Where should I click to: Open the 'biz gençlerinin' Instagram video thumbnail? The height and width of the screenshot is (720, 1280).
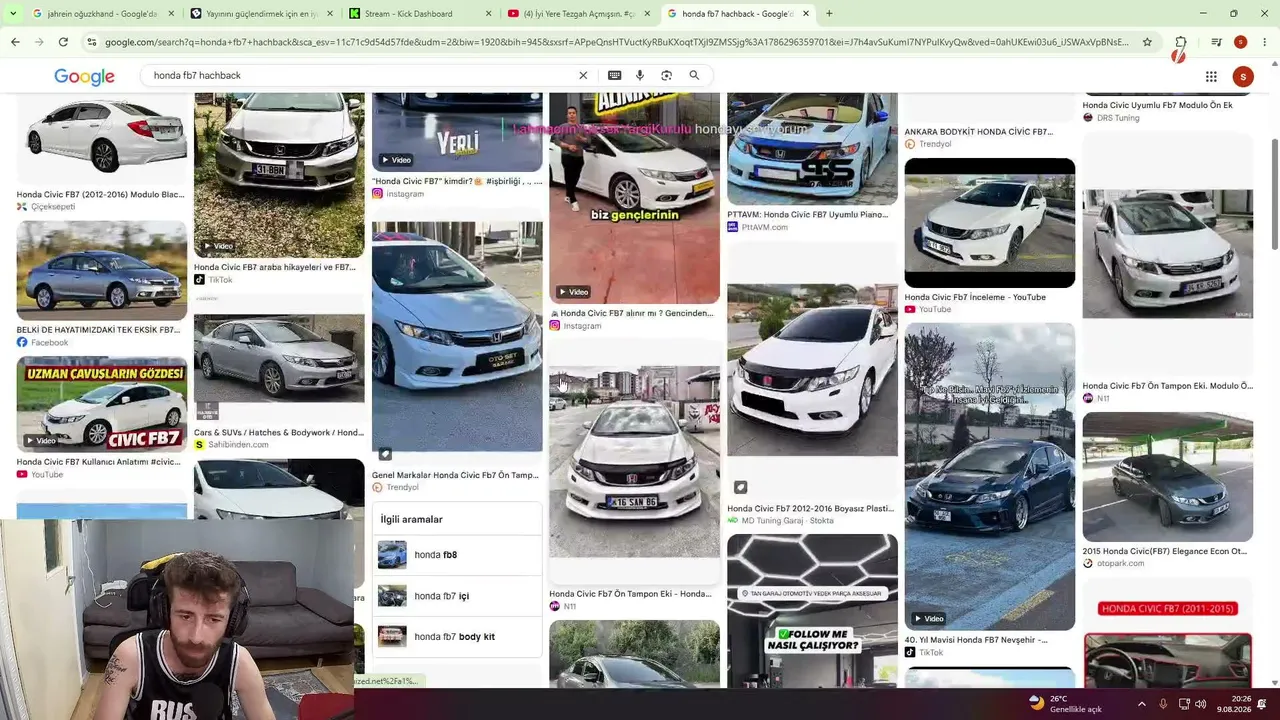[x=634, y=197]
